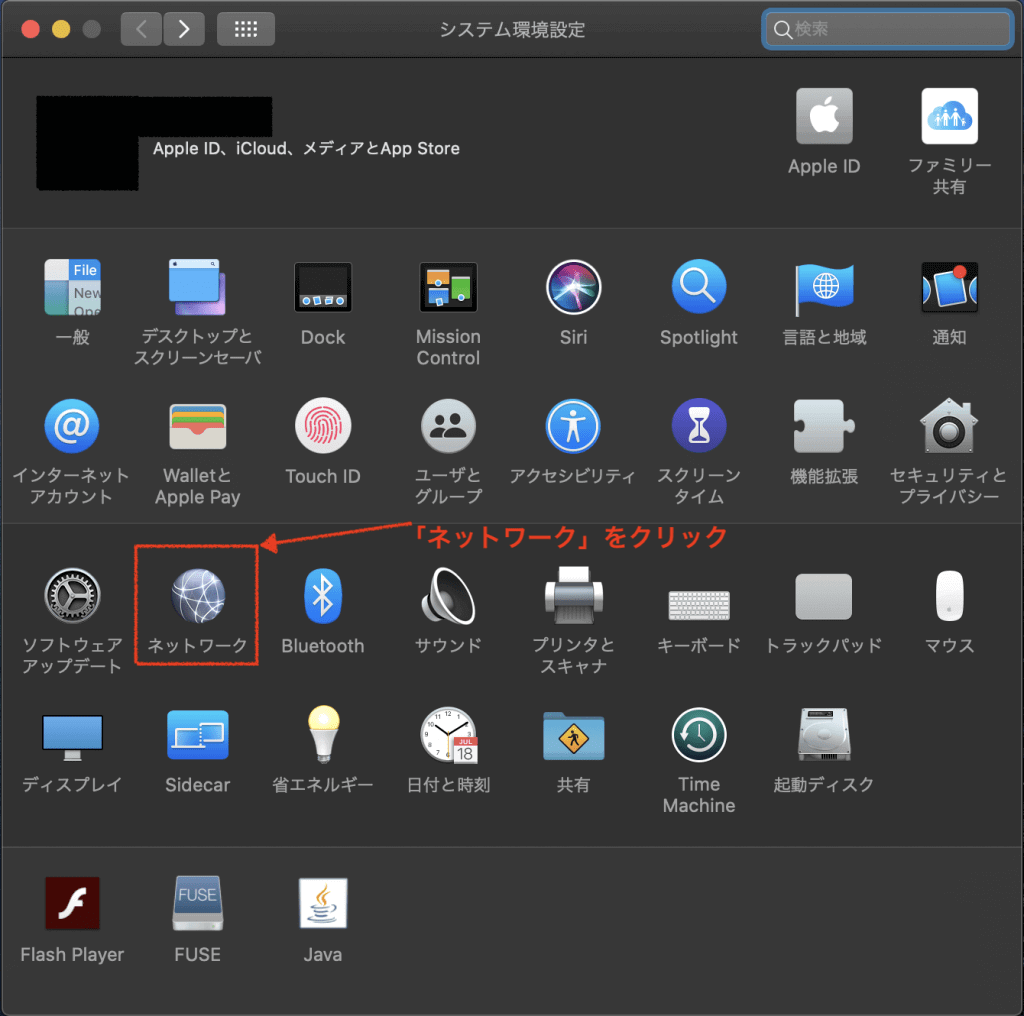Open Sidecar preferences
The width and height of the screenshot is (1024, 1016).
pos(197,735)
